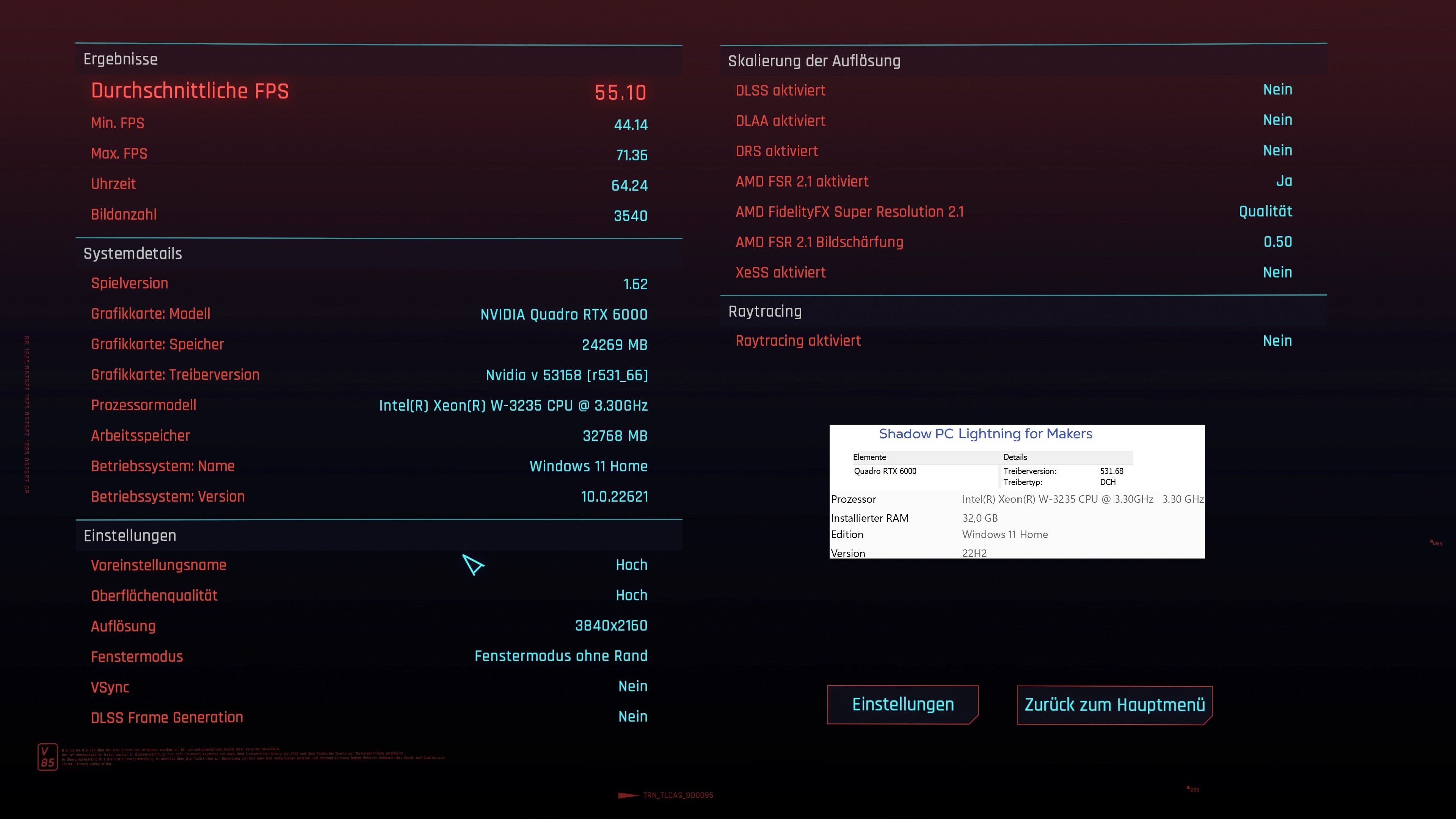This screenshot has height=819, width=1456.
Task: Click the Einstellungen button
Action: tap(903, 704)
